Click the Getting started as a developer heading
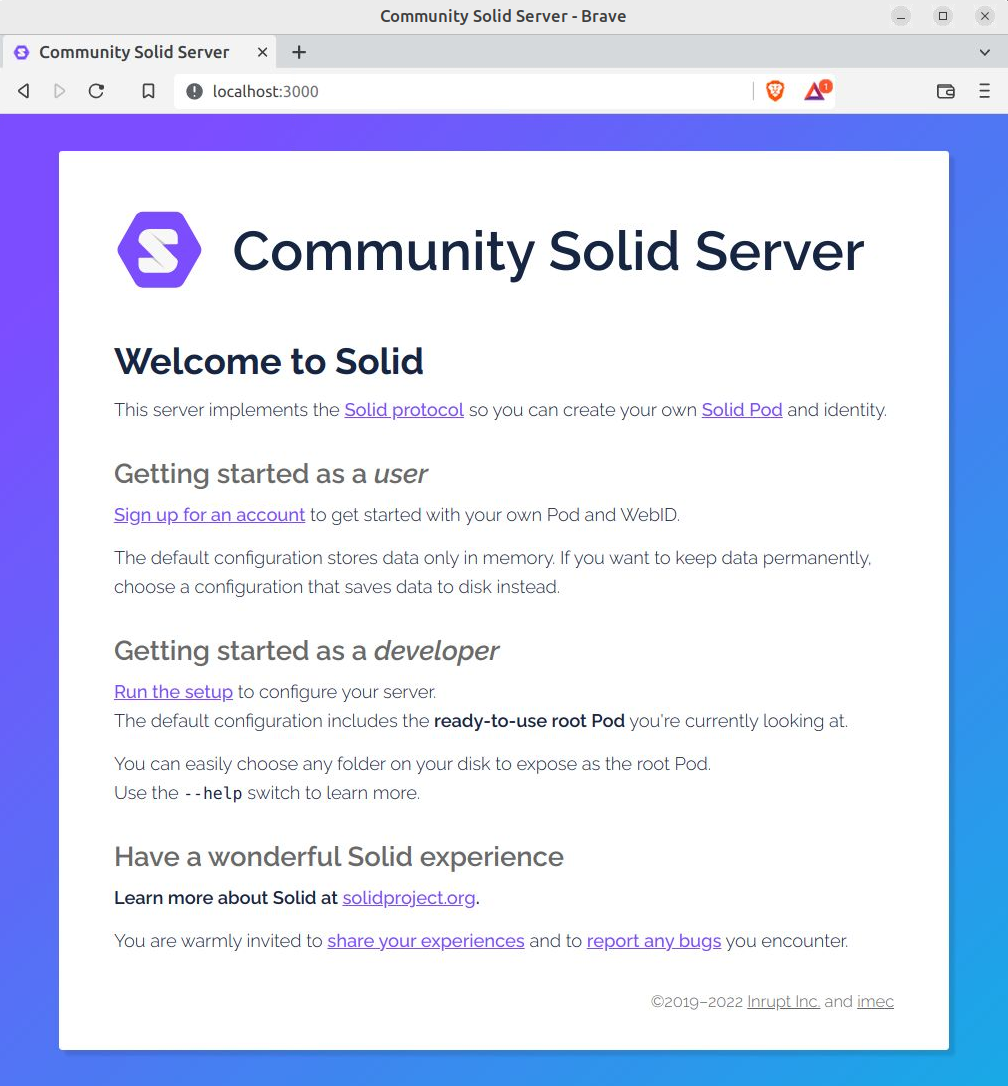The image size is (1008, 1086). point(306,651)
